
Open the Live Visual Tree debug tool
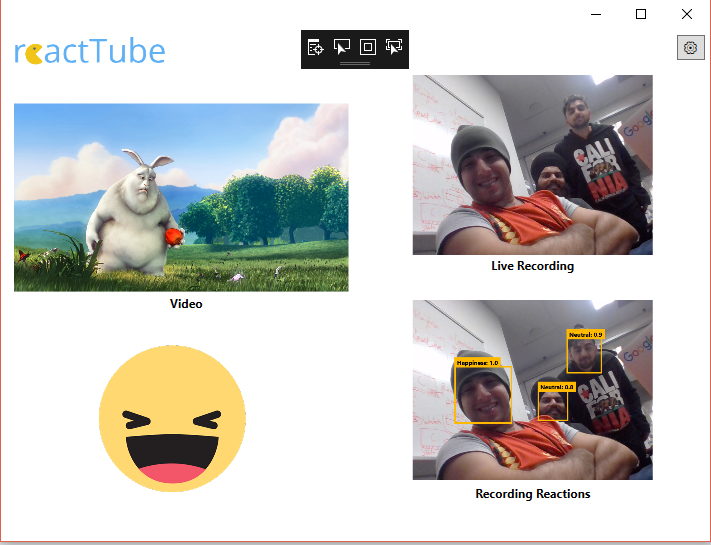[315, 47]
